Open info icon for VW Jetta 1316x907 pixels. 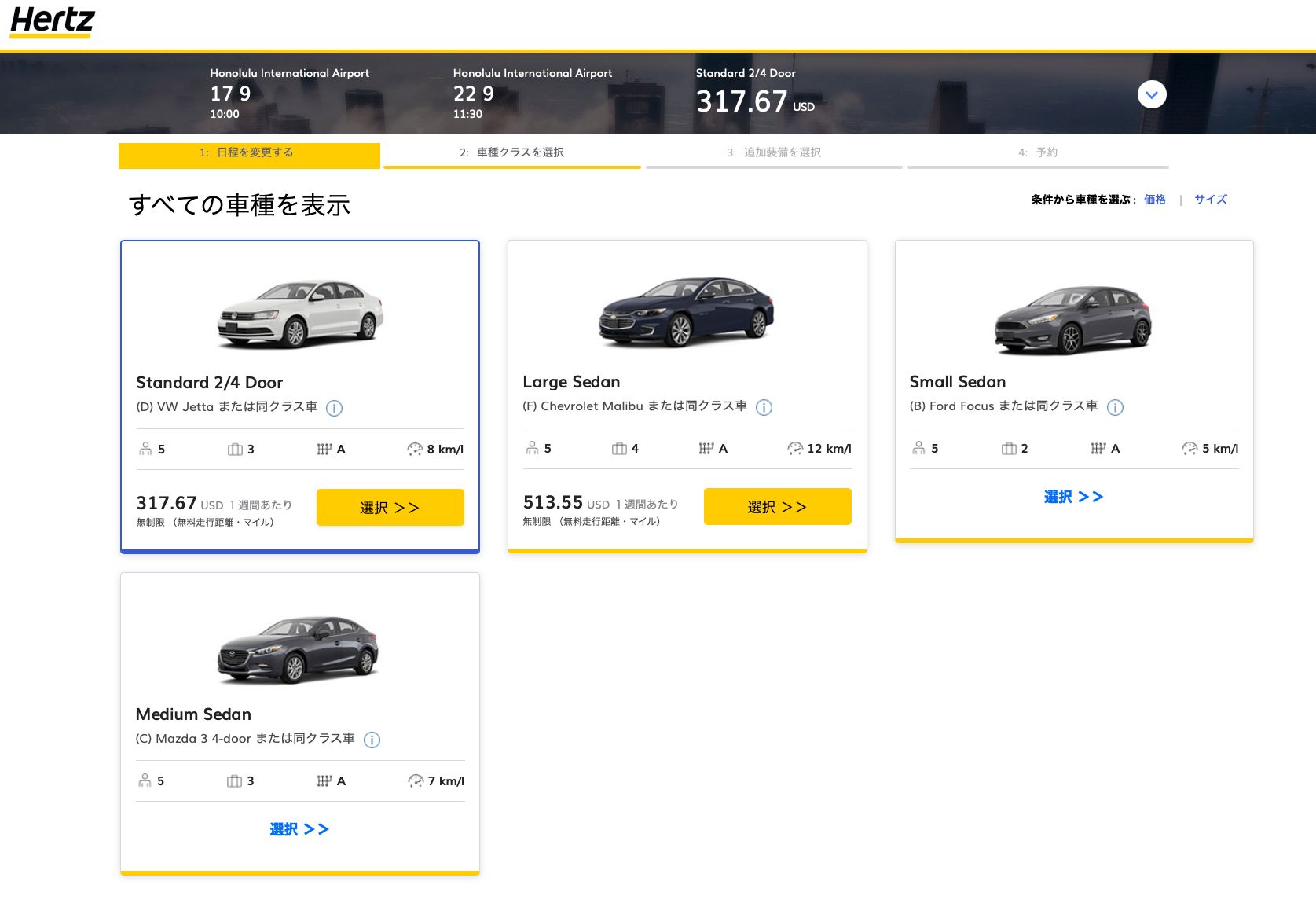pyautogui.click(x=334, y=408)
